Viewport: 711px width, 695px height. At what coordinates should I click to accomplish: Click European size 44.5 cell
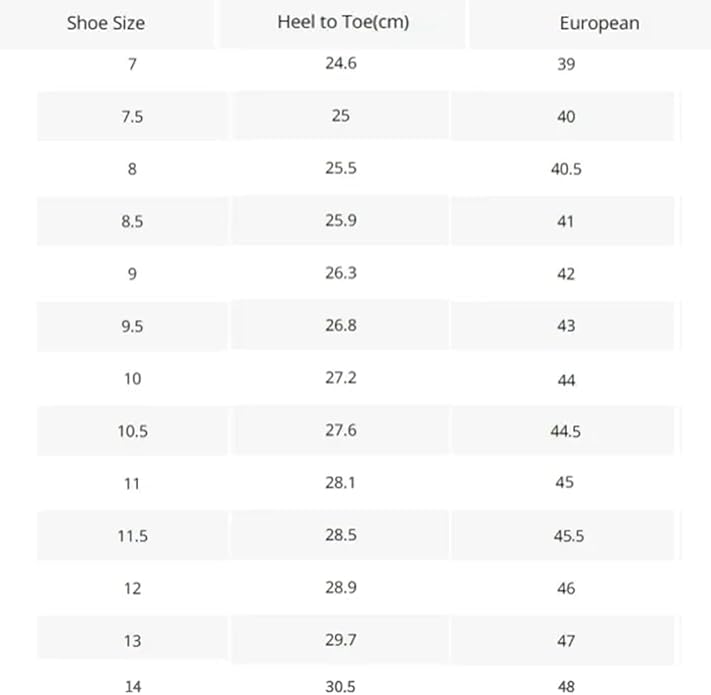(566, 431)
